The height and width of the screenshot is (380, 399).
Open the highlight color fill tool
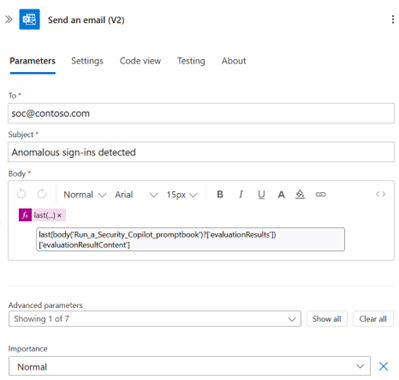click(x=300, y=194)
